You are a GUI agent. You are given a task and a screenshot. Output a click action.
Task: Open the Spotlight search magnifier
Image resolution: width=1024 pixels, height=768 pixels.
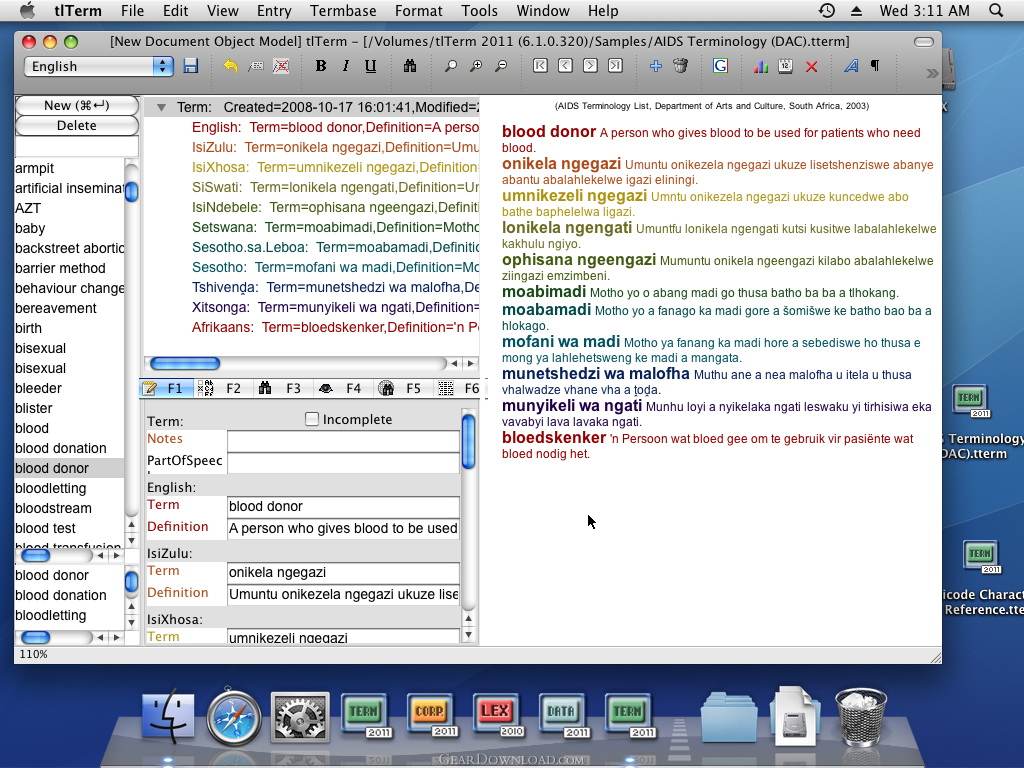coord(996,10)
